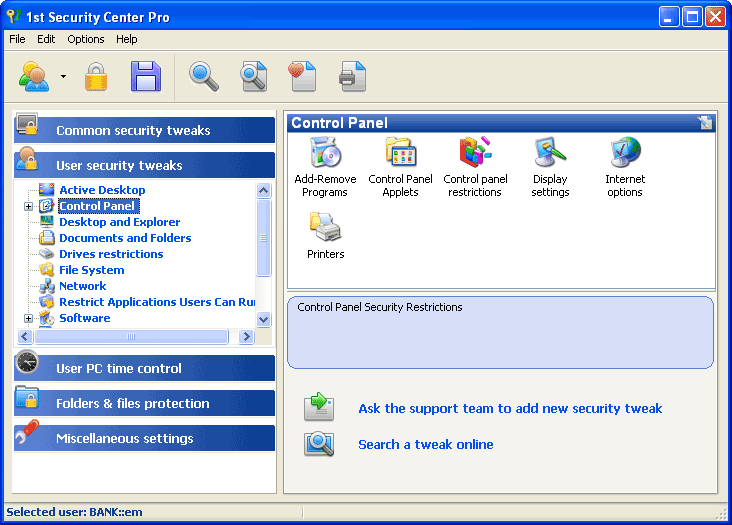Click tree scroll up arrow
Screen dimensions: 732x525
pyautogui.click(x=264, y=190)
